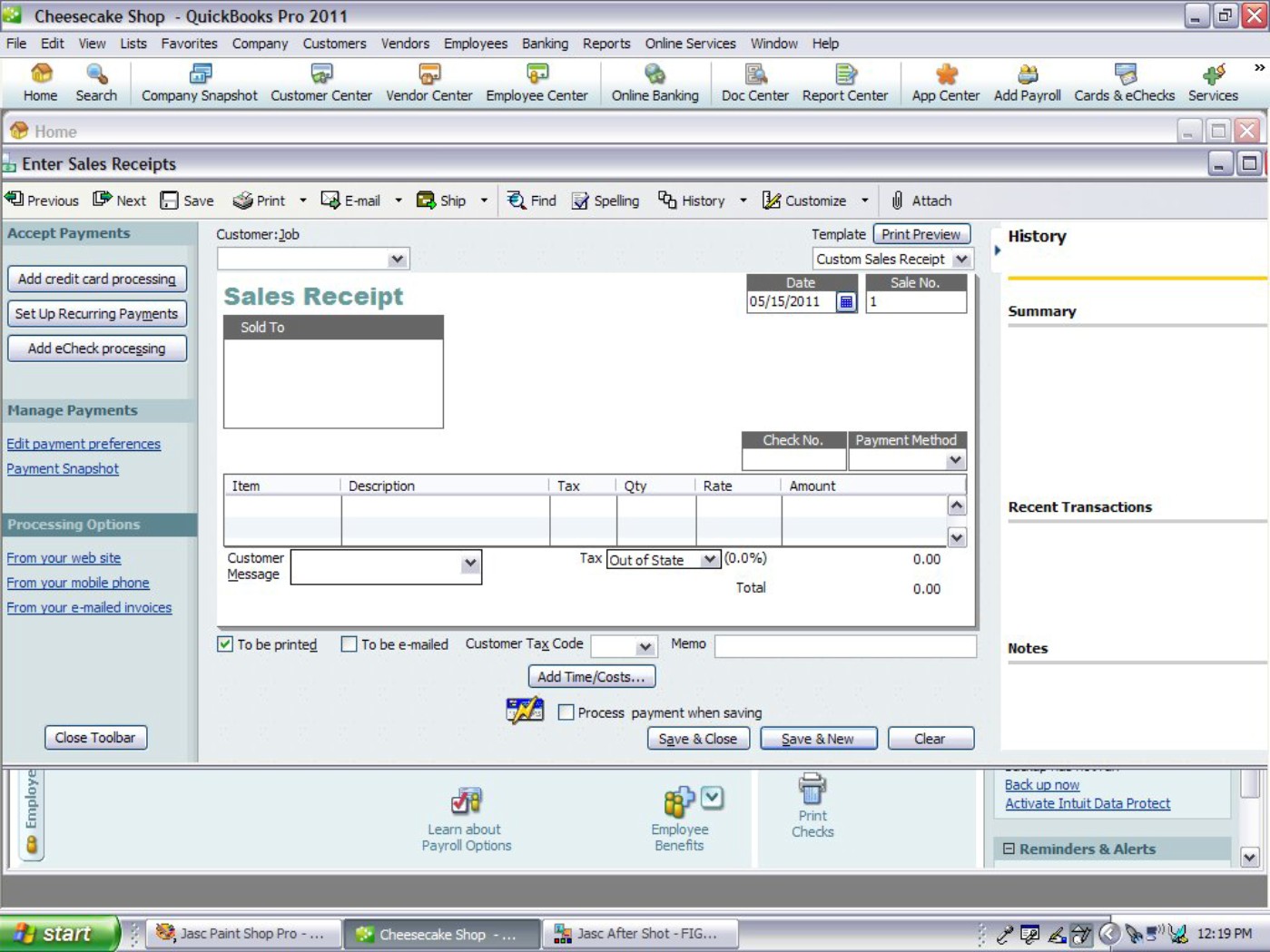The height and width of the screenshot is (952, 1270).
Task: Click the Add Payroll icon
Action: (1027, 83)
